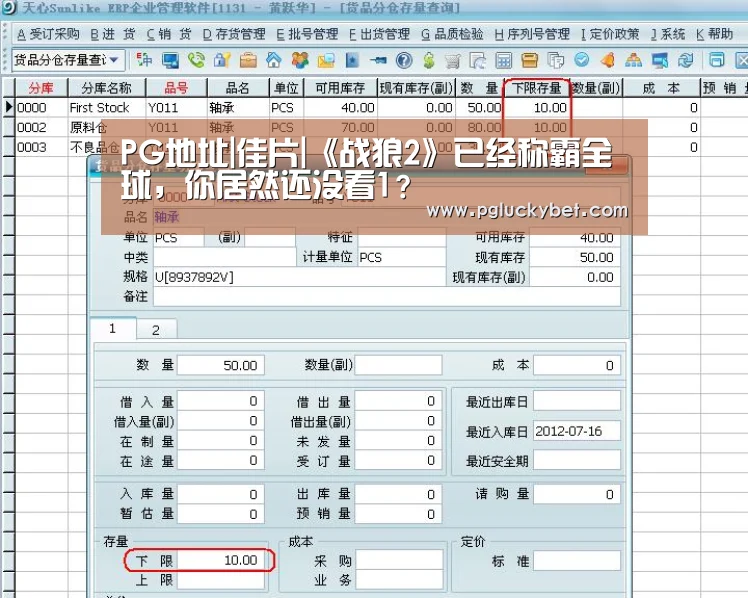Viewport: 748px width, 598px height.
Task: Click the 下限存量 column header
Action: [537, 88]
